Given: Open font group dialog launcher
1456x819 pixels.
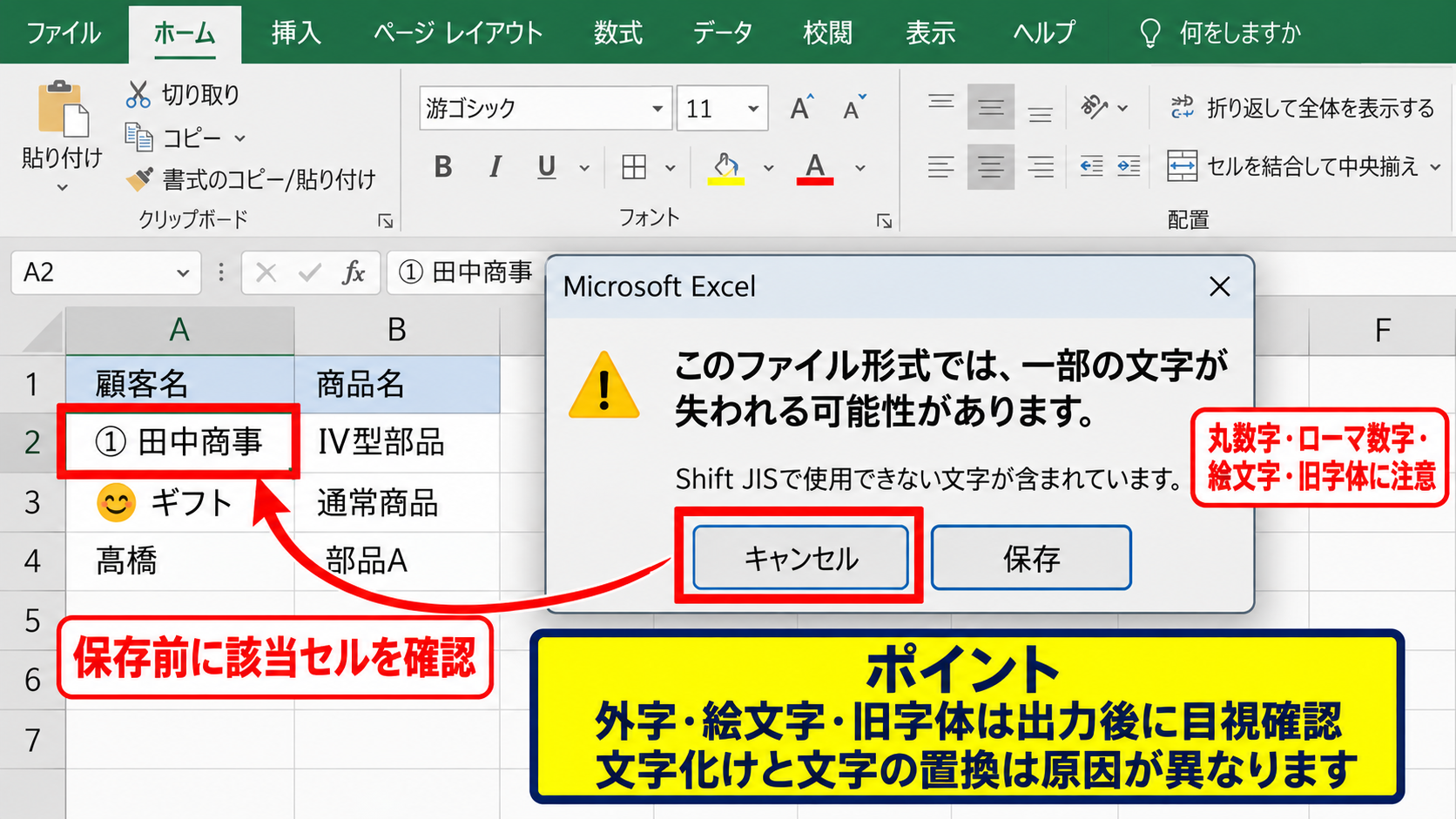Looking at the screenshot, I should point(884,221).
